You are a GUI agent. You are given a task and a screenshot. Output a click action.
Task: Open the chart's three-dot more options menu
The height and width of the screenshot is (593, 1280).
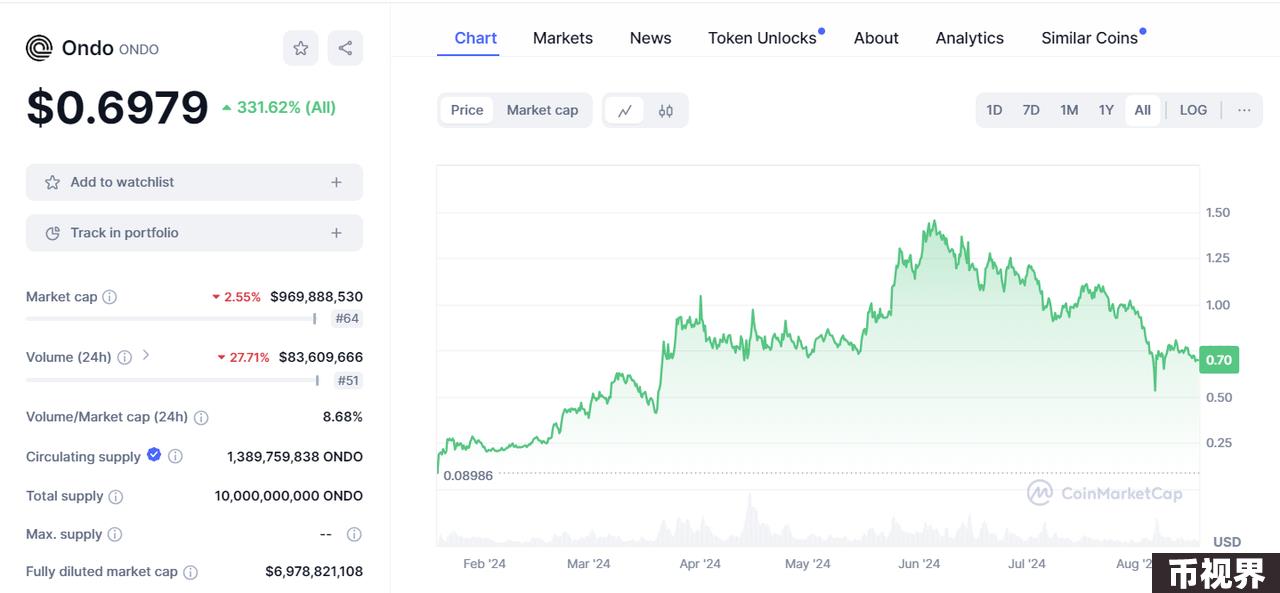(x=1244, y=110)
